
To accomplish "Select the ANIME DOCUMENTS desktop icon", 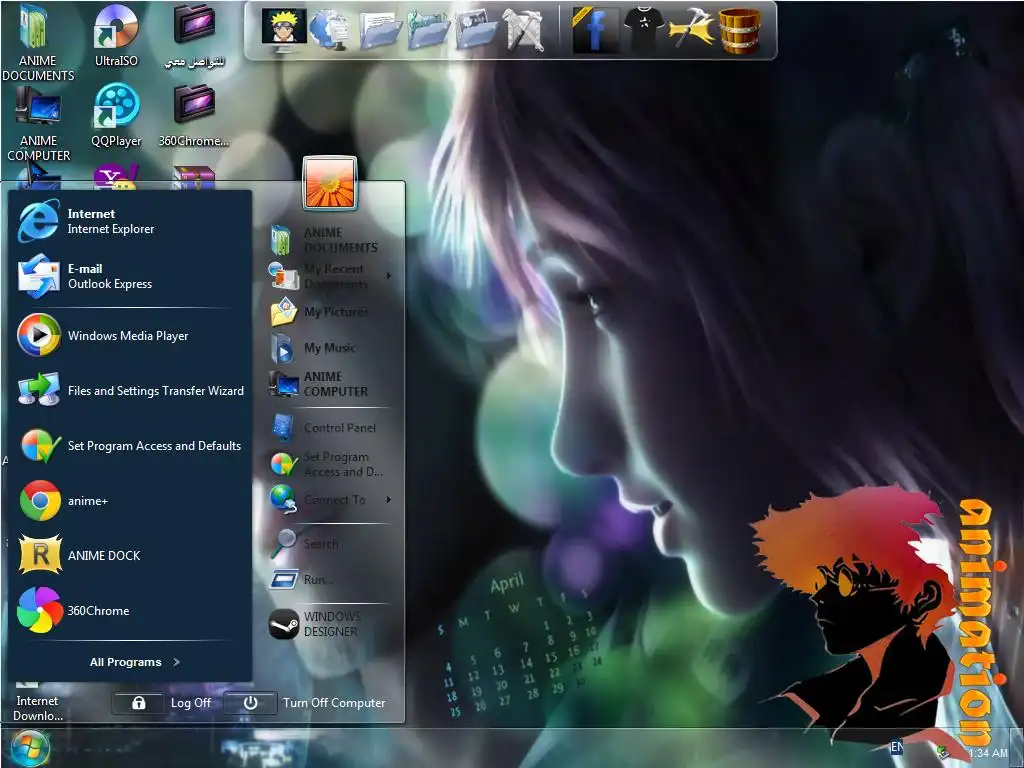I will tap(38, 43).
